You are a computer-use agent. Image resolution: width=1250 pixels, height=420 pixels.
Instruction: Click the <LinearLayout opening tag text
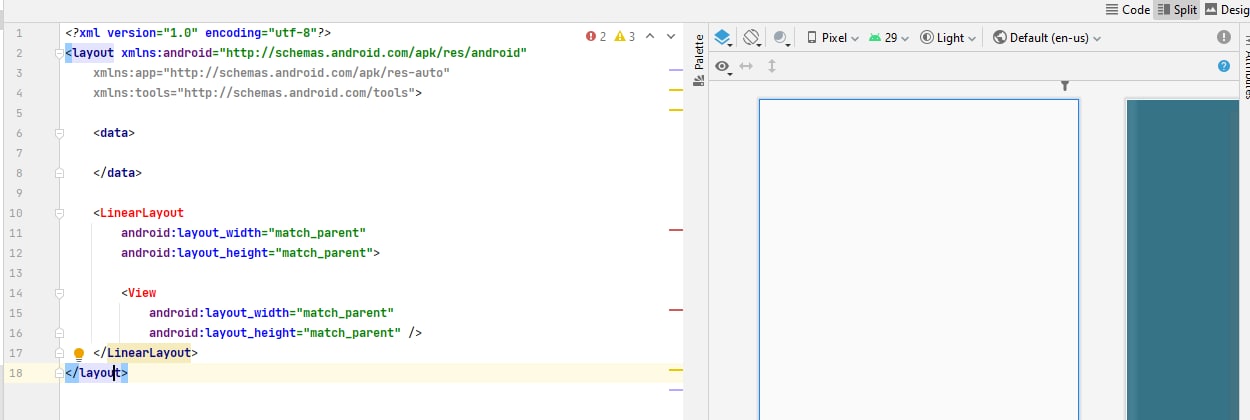pyautogui.click(x=138, y=212)
